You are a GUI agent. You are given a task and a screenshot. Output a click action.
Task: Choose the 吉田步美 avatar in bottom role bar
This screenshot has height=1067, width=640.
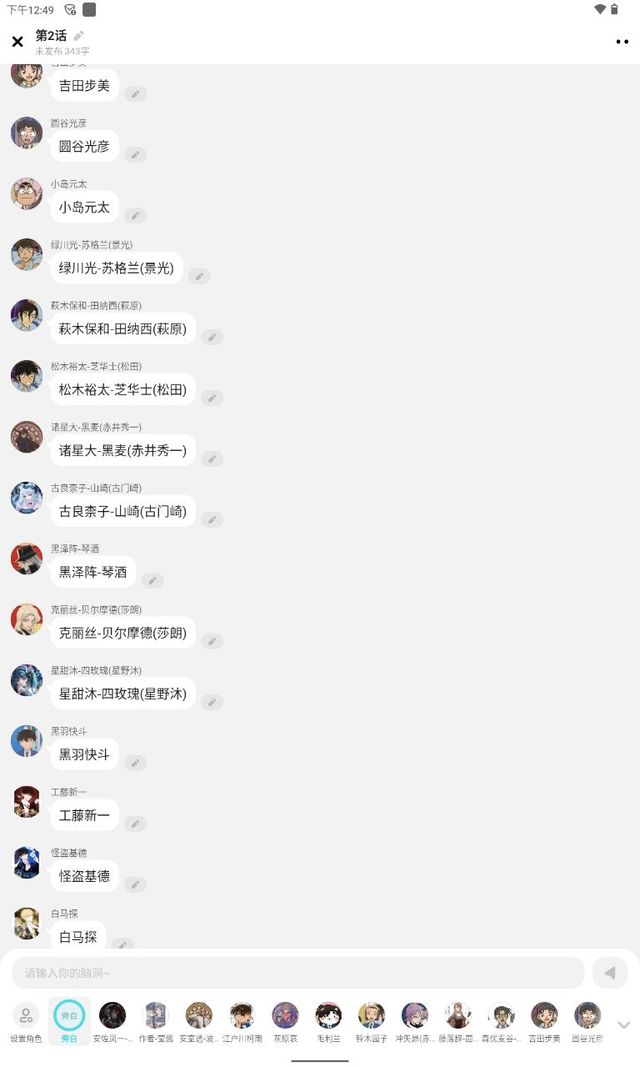544,1022
